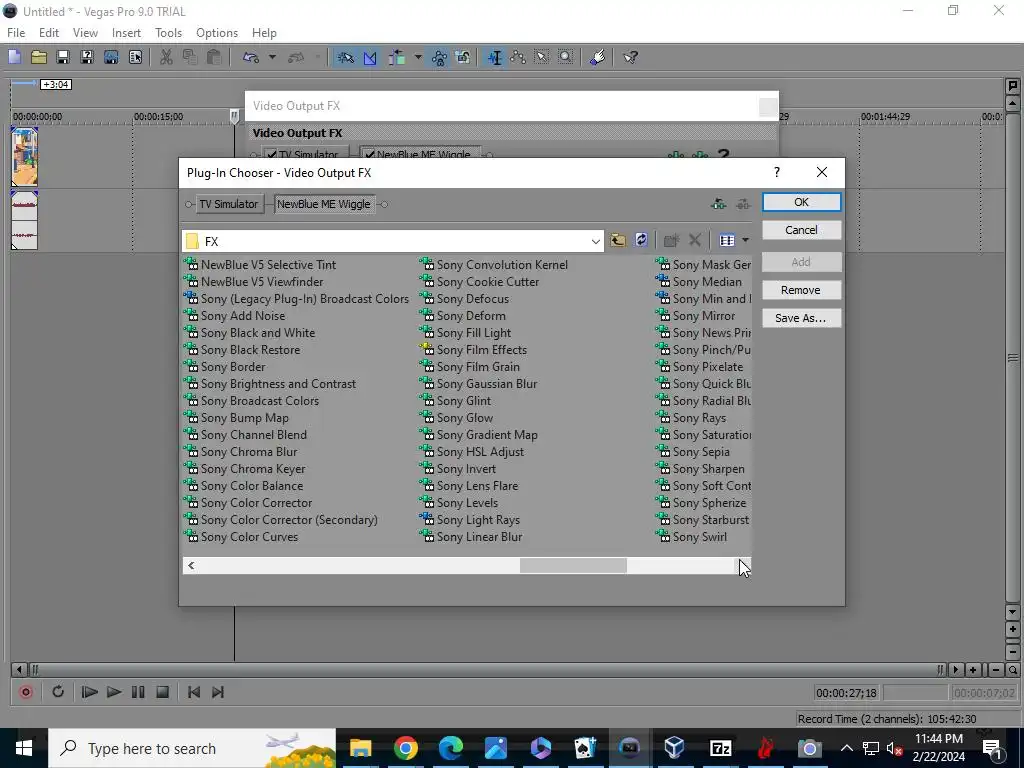1024x768 pixels.
Task: Select Sony Film Effects plug-in
Action: pos(473,350)
